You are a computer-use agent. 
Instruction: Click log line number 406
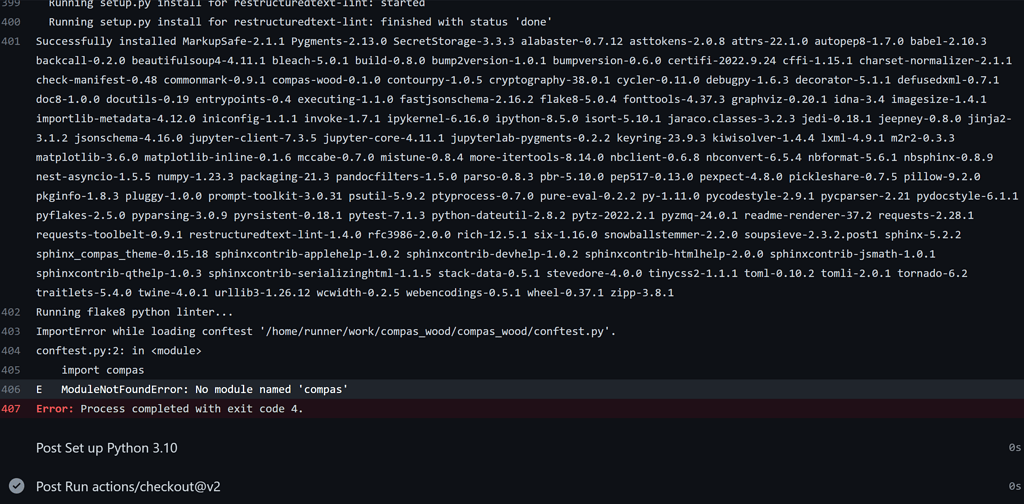tap(11, 389)
